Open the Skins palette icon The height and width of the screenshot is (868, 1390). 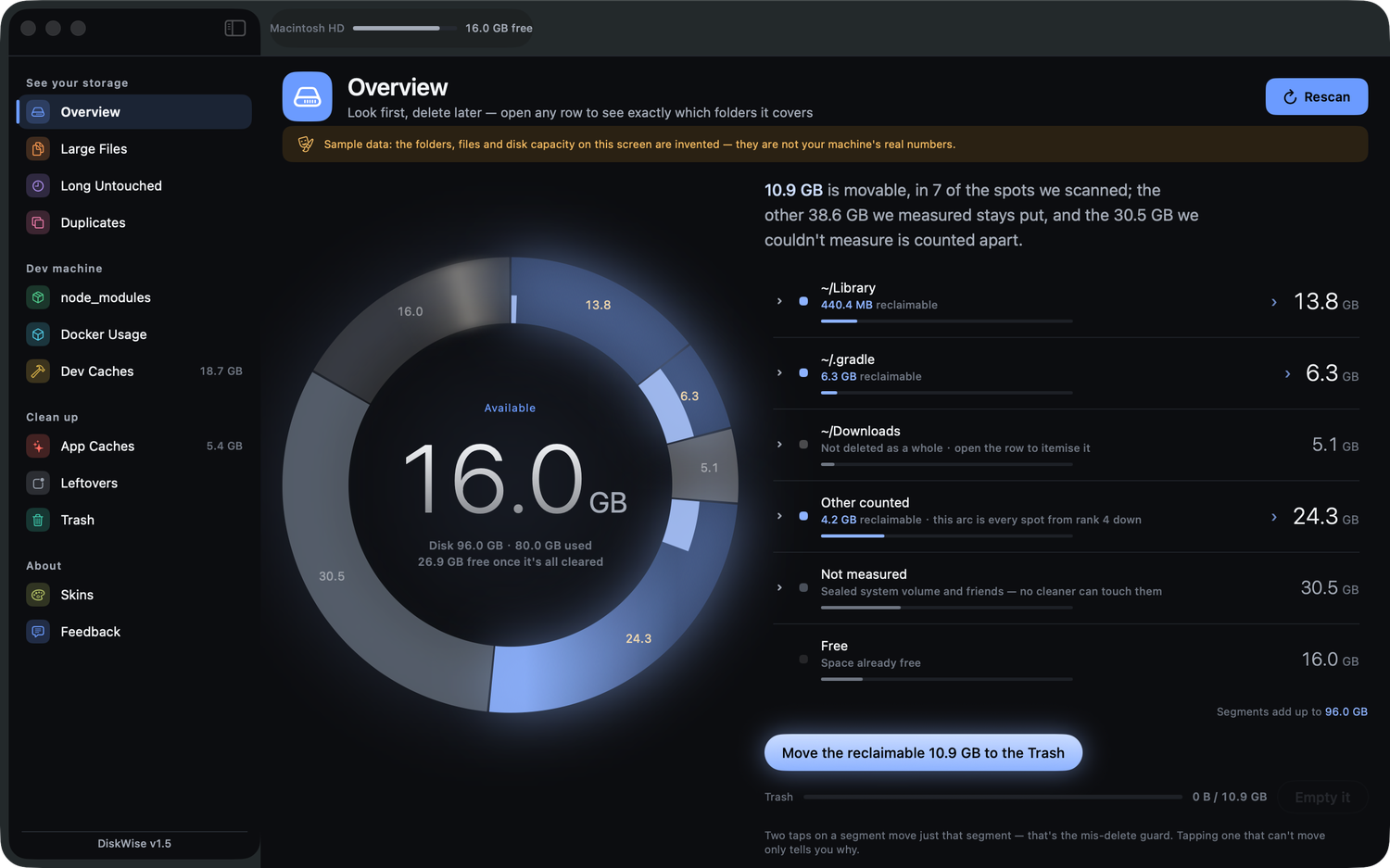point(38,595)
